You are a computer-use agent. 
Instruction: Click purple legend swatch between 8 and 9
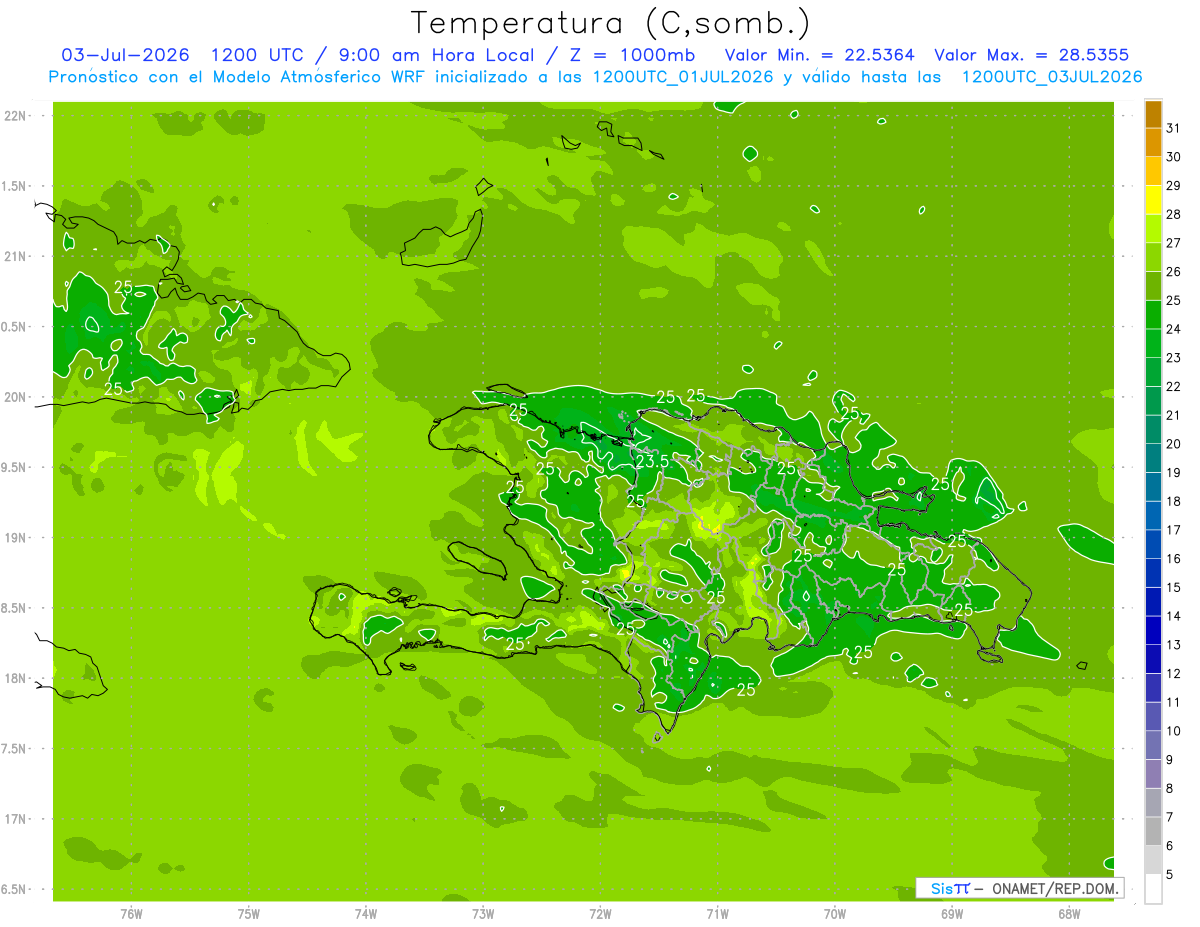(x=1153, y=774)
